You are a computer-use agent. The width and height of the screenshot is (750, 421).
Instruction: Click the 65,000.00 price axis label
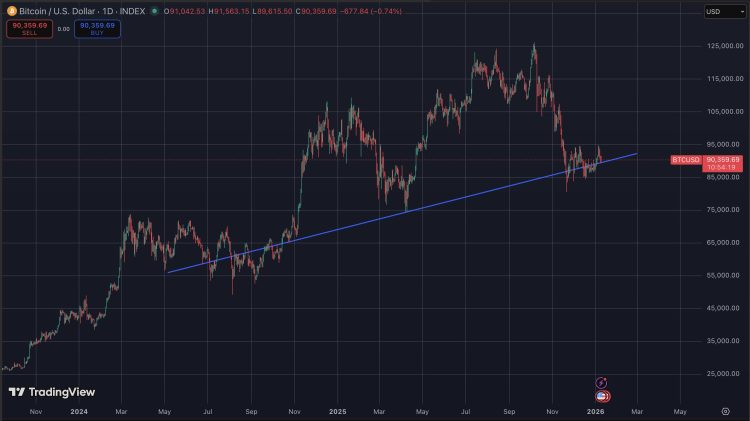[723, 243]
